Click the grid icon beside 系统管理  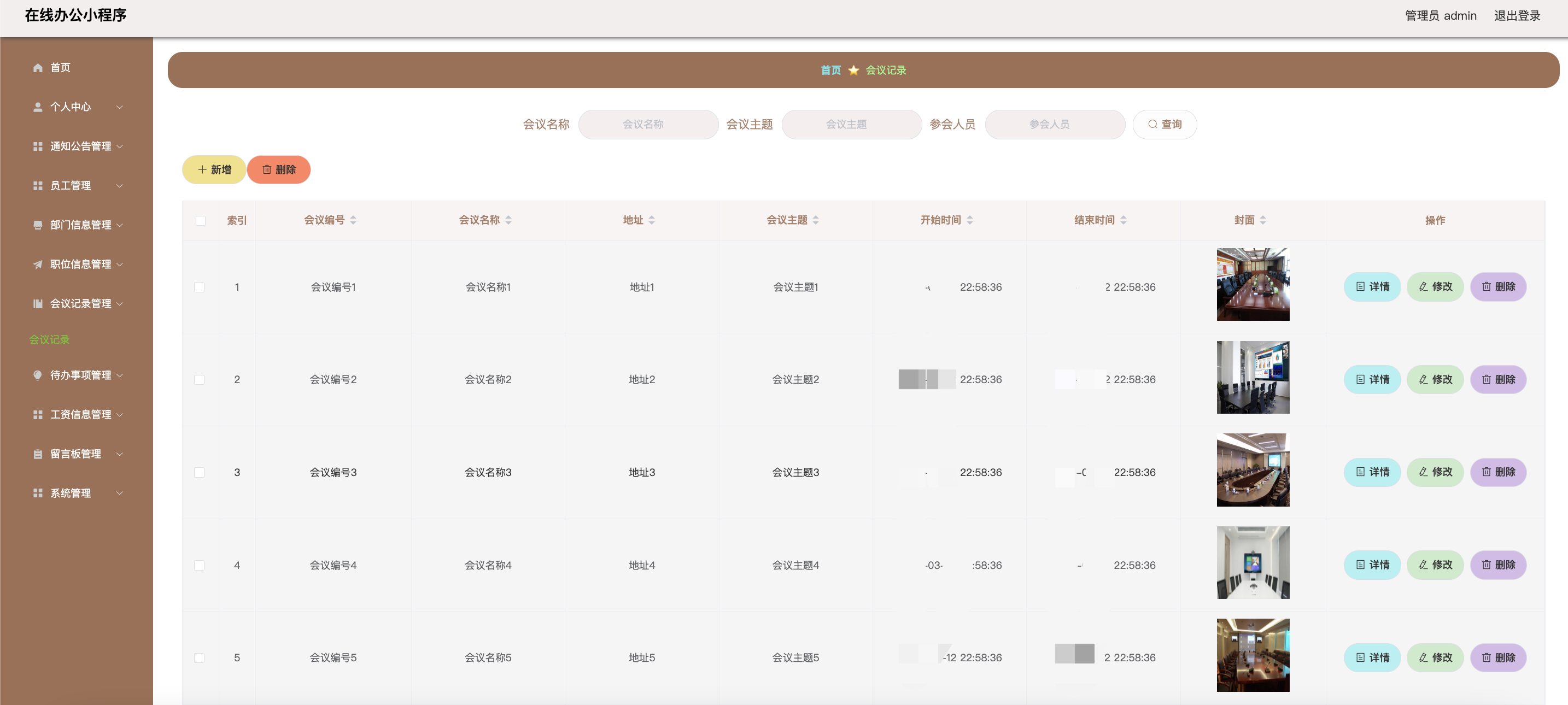tap(38, 493)
